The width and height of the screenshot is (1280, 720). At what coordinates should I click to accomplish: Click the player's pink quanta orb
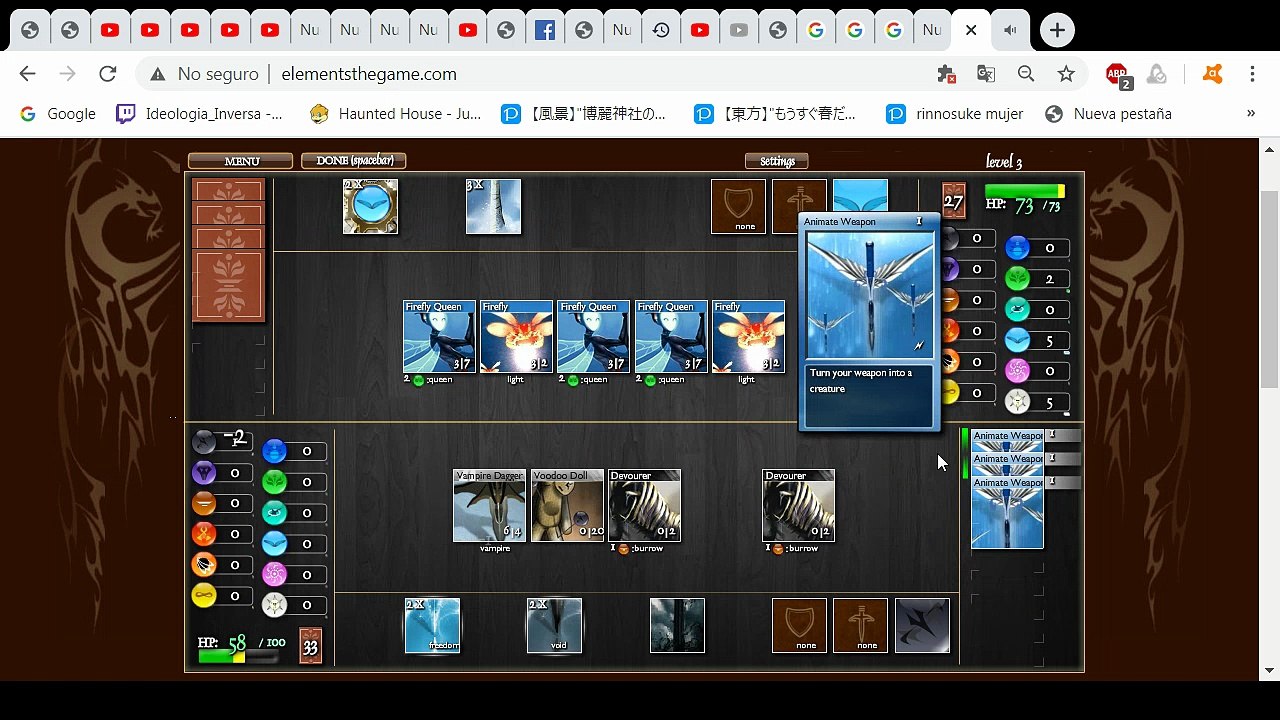coord(274,574)
